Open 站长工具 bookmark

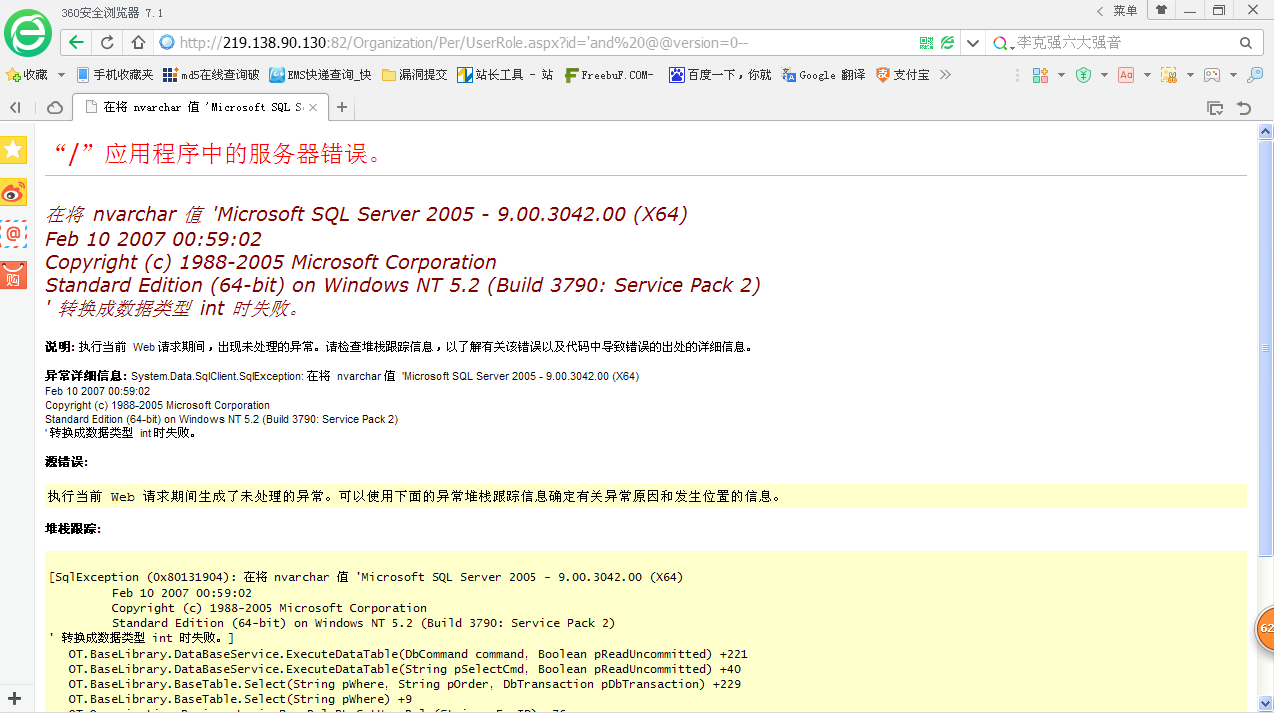[x=505, y=75]
